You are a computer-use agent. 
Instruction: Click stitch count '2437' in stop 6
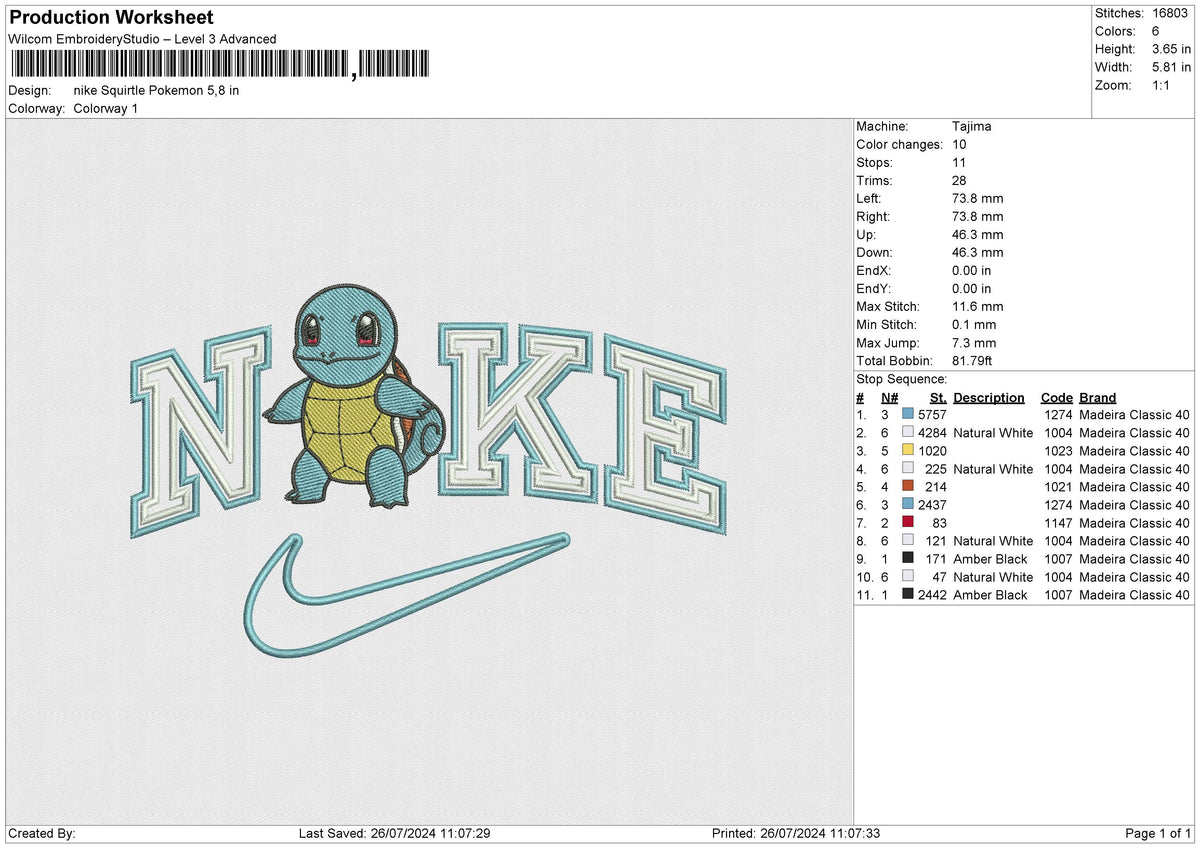[x=932, y=505]
